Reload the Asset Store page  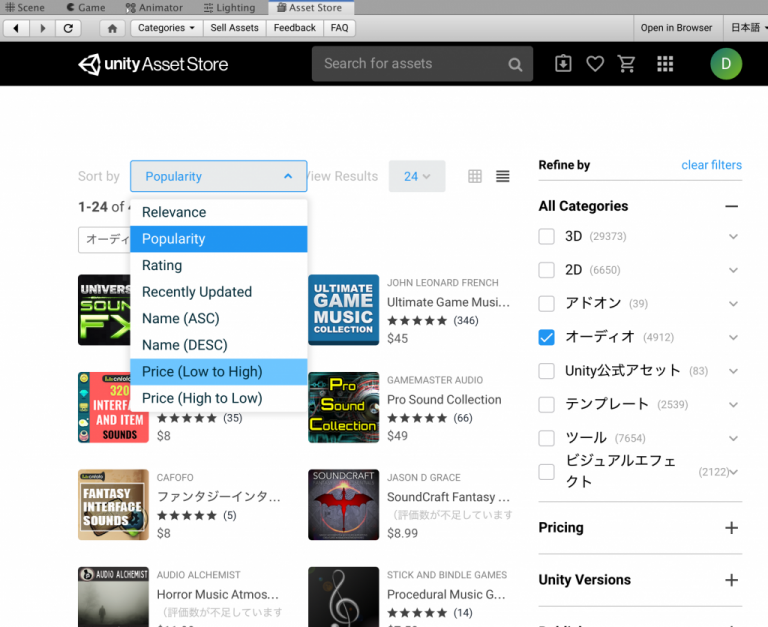67,28
